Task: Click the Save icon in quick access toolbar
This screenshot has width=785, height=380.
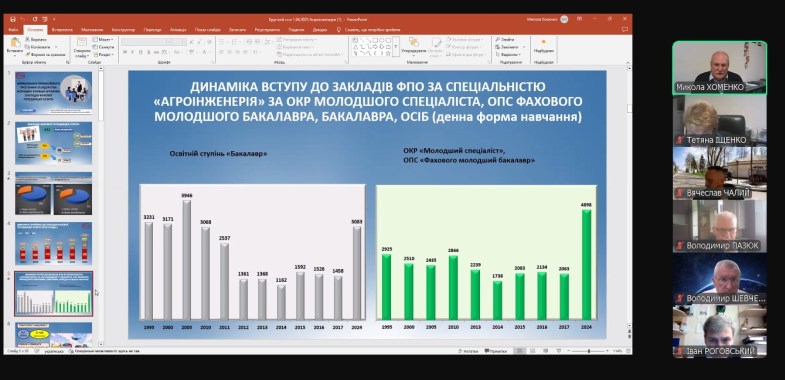Action: pyautogui.click(x=12, y=19)
